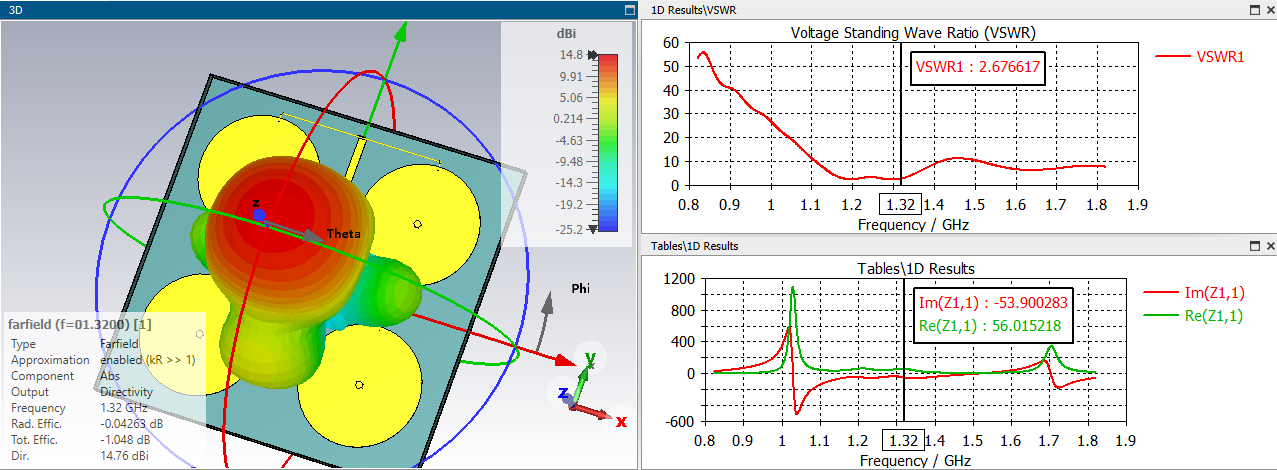Click the dBi color ramp bar
This screenshot has width=1277, height=470.
click(x=608, y=142)
